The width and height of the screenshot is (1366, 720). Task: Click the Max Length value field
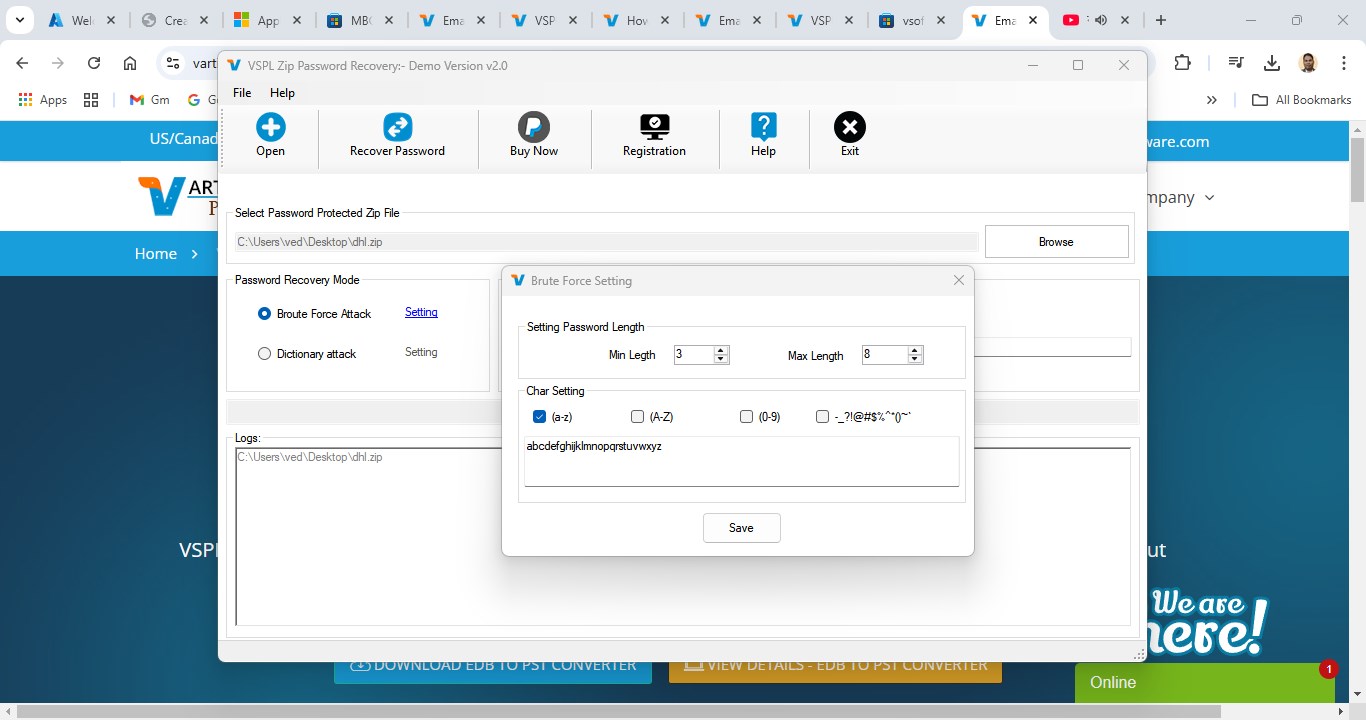[885, 354]
